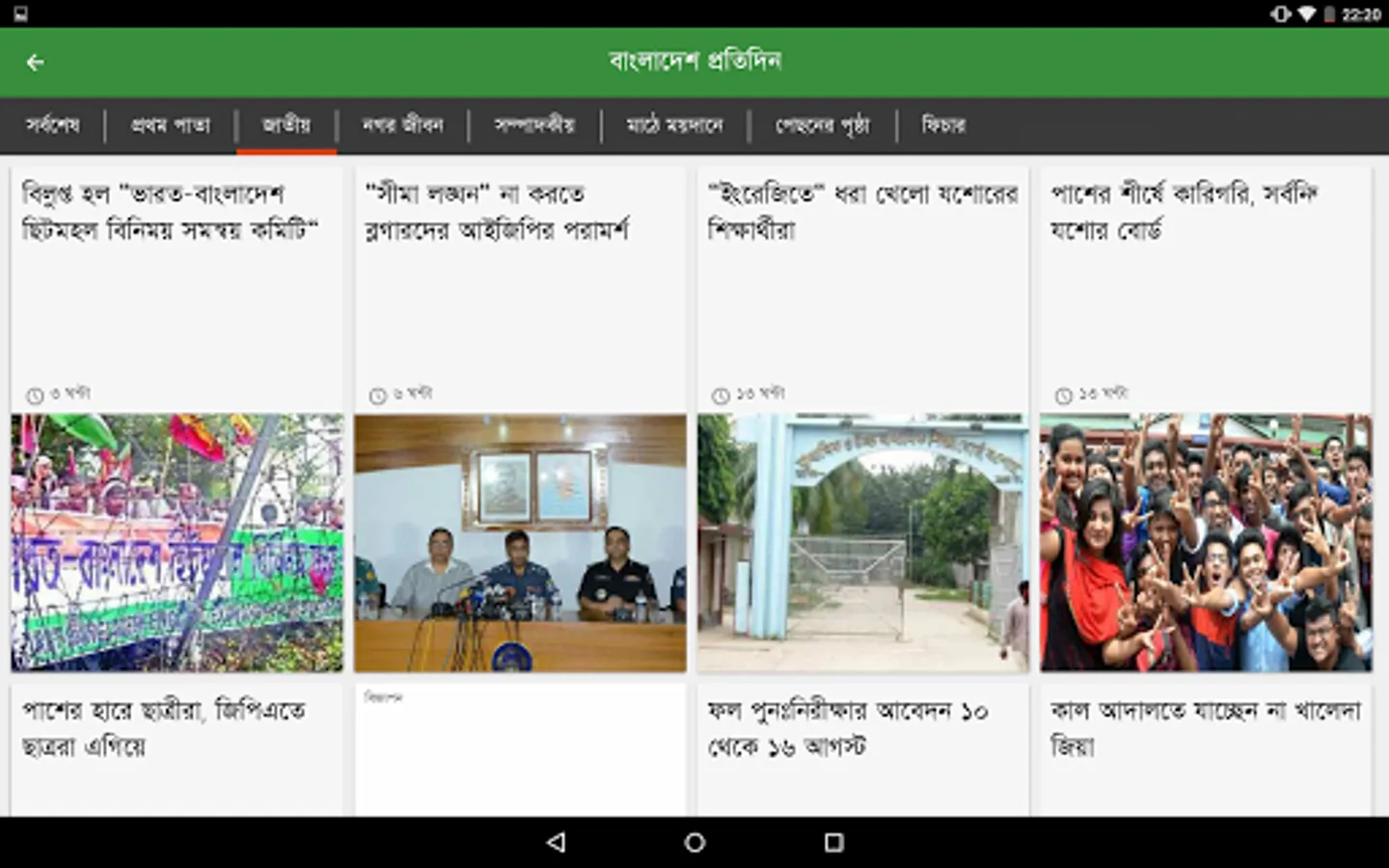Open the সীমা লঙ্ঘন আইজিপির পরামর্শ headline
This screenshot has height=868, width=1389.
[x=498, y=212]
